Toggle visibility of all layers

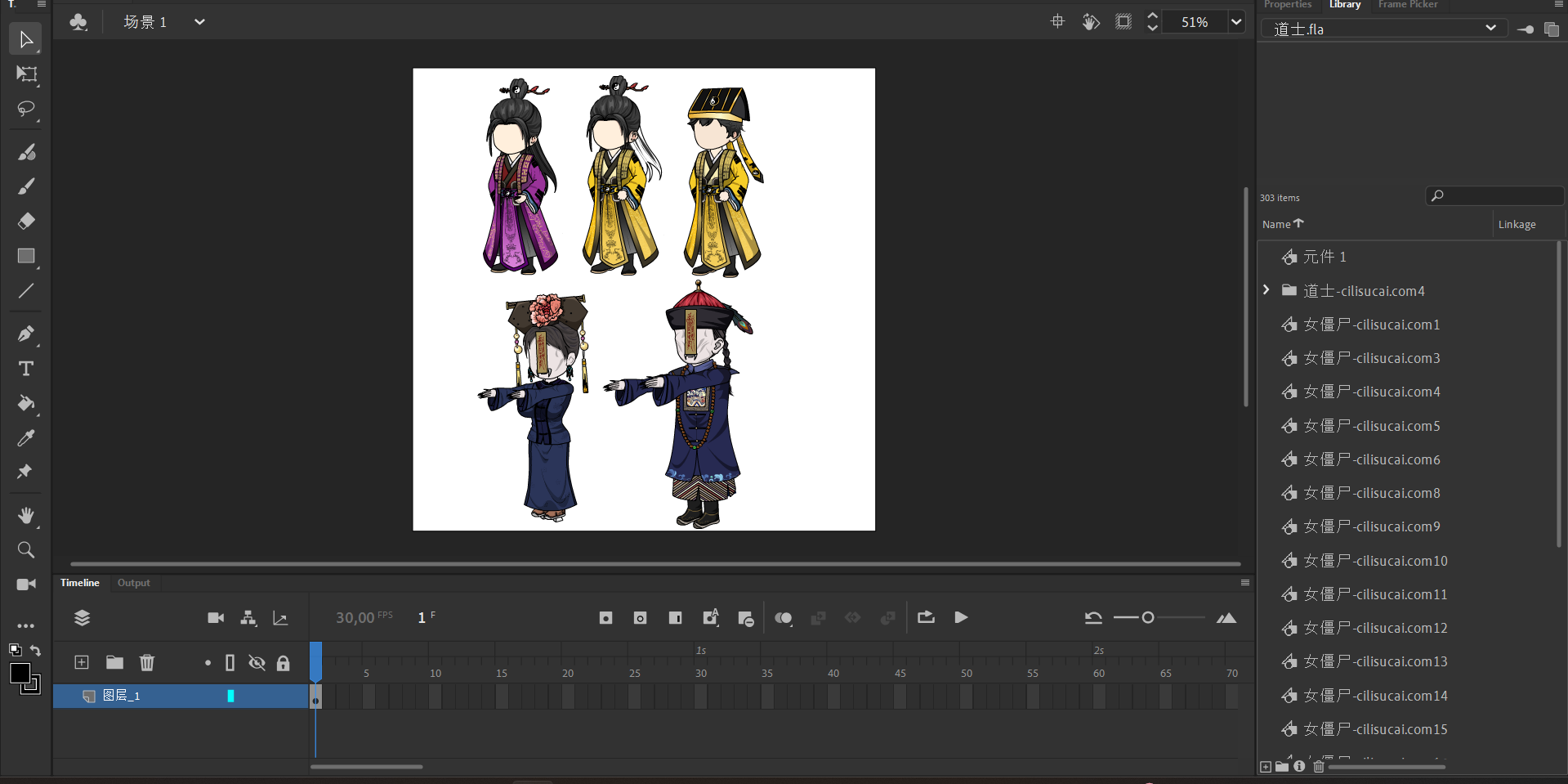coord(257,663)
